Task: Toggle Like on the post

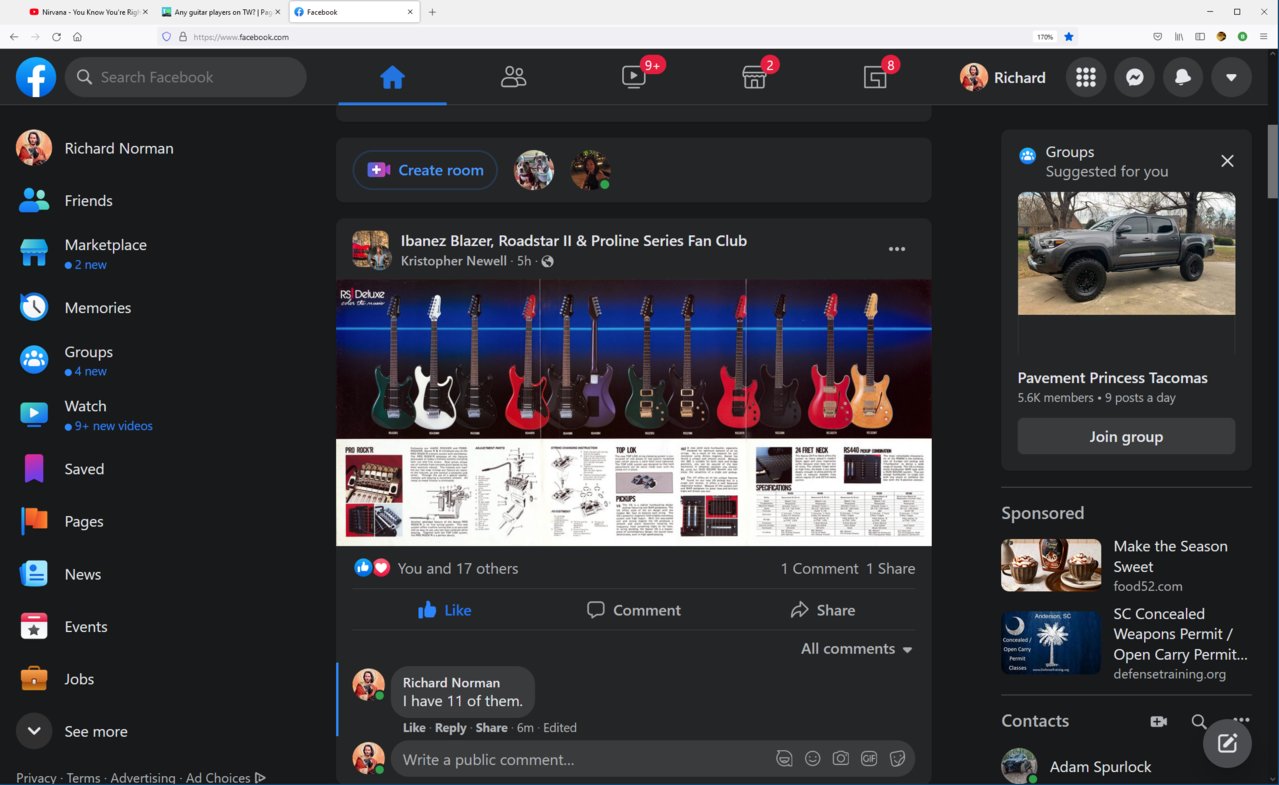Action: 445,610
